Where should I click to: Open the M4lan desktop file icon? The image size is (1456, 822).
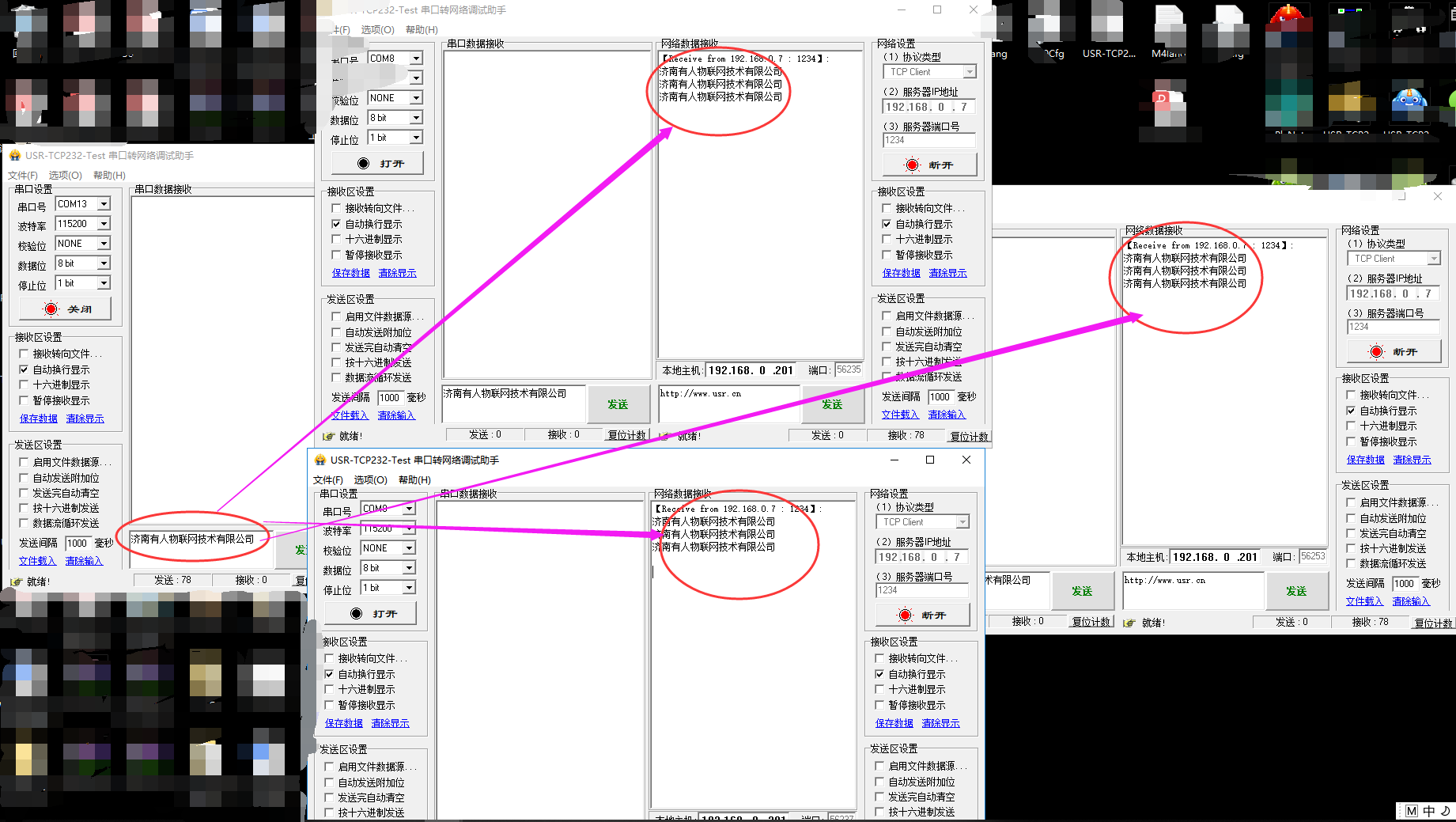tap(1168, 24)
